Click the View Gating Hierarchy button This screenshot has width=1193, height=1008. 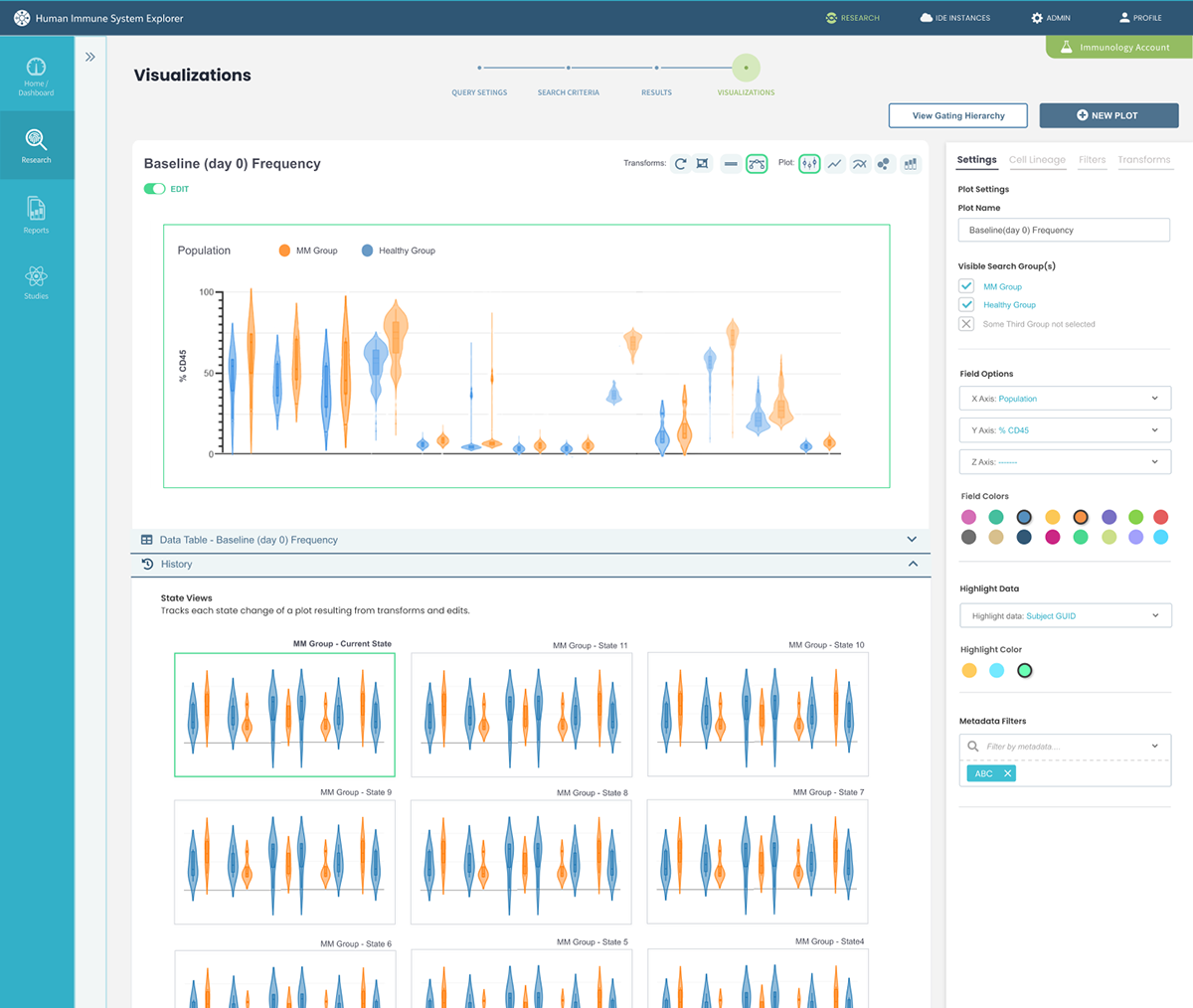pyautogui.click(x=958, y=115)
